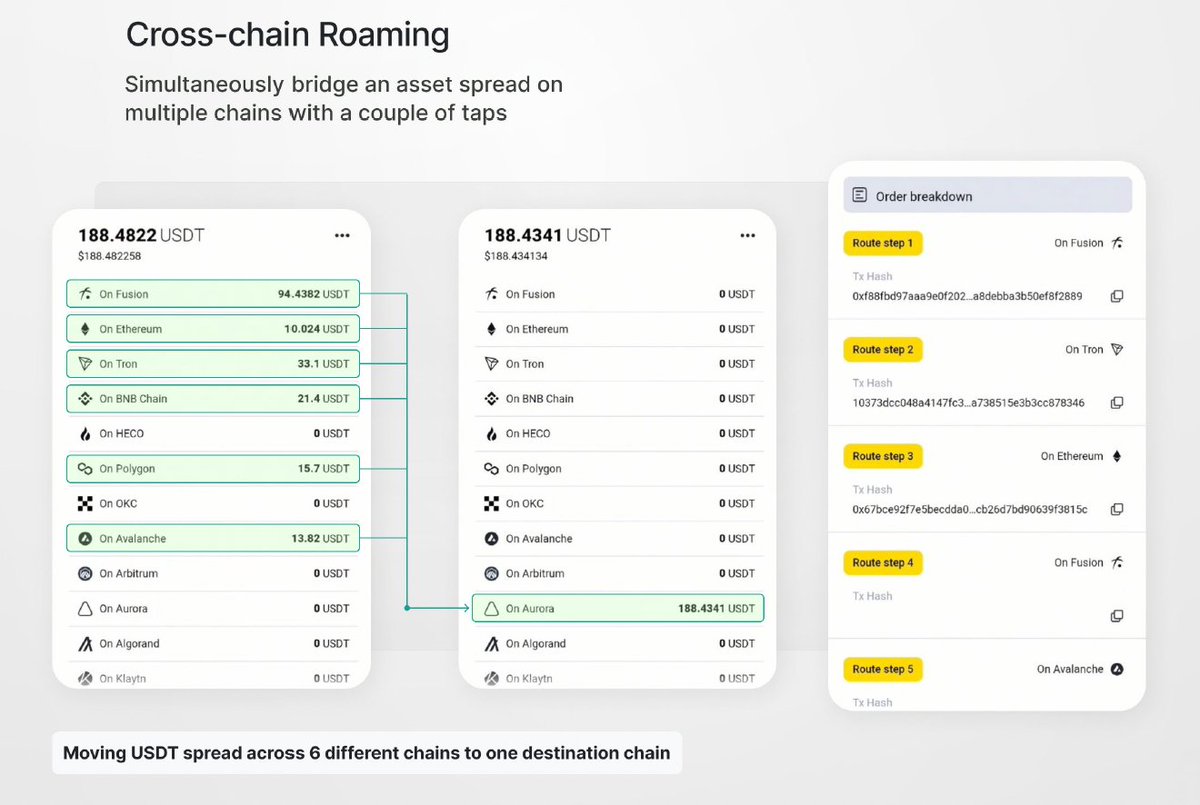1200x805 pixels.
Task: Click the 188.4341 USDT total balance
Action: (547, 236)
